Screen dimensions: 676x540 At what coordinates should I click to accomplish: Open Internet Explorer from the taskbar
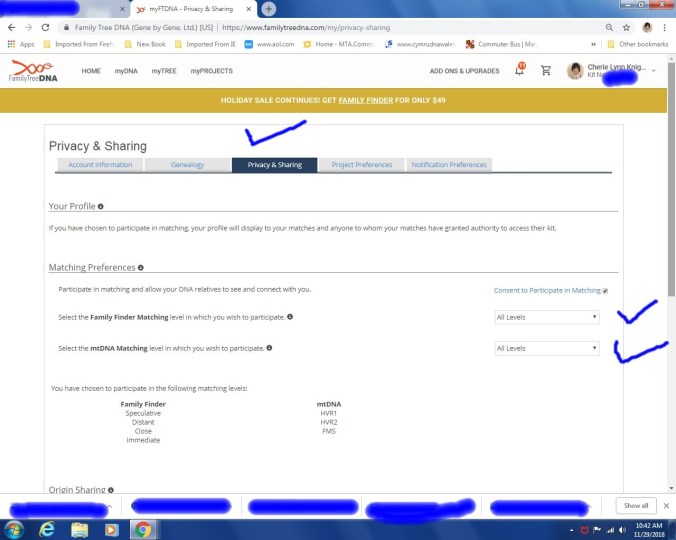pos(46,529)
